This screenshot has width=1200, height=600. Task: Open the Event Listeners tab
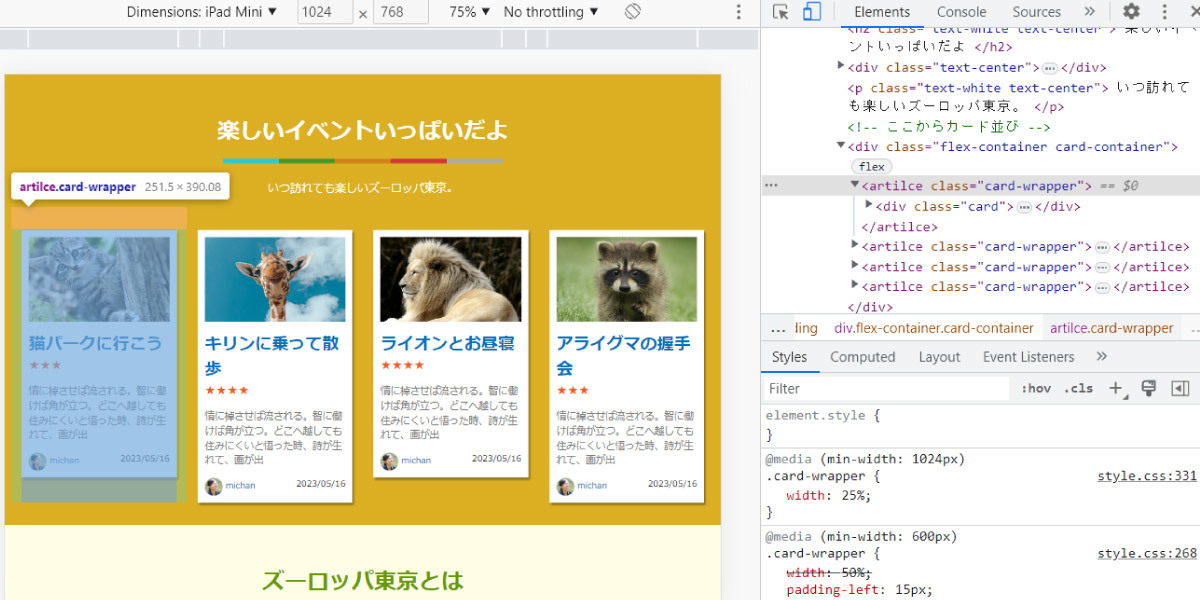point(1028,357)
